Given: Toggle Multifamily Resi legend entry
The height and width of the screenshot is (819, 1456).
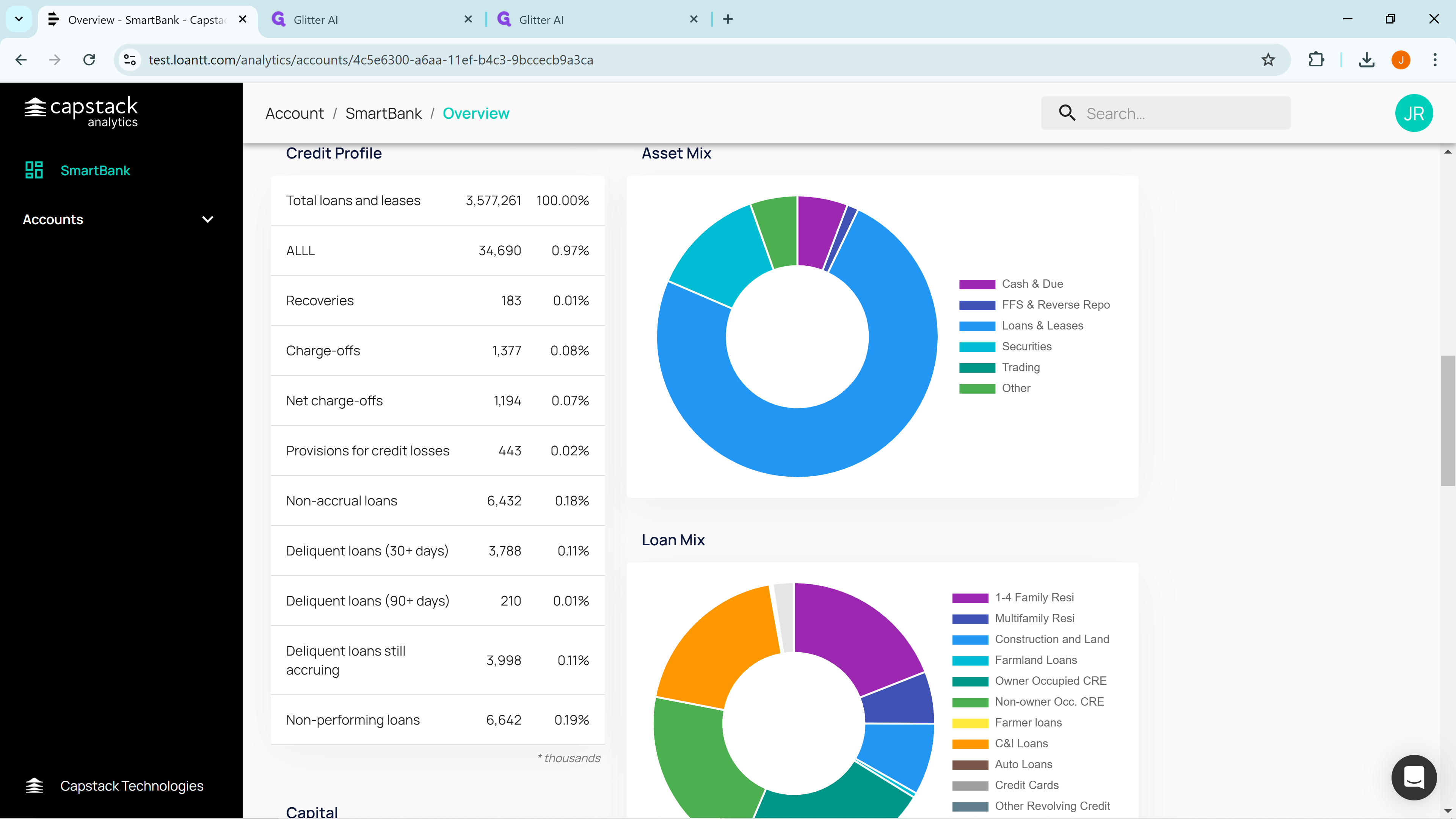Looking at the screenshot, I should [x=1013, y=618].
